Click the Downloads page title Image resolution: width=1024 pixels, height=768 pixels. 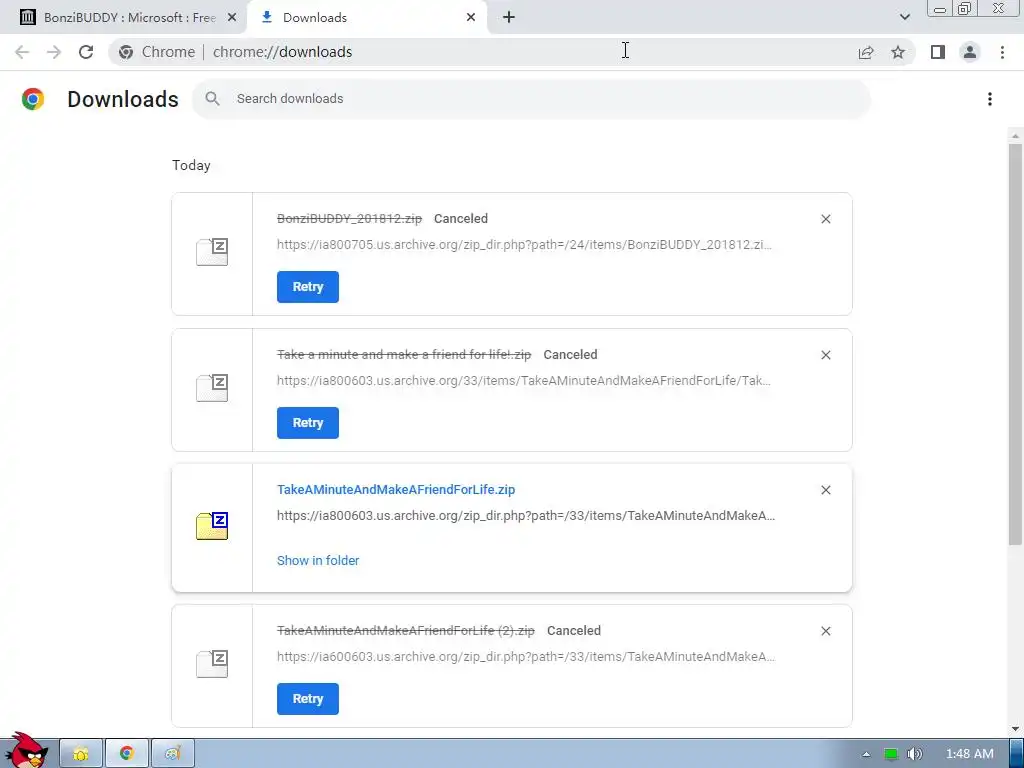click(123, 99)
